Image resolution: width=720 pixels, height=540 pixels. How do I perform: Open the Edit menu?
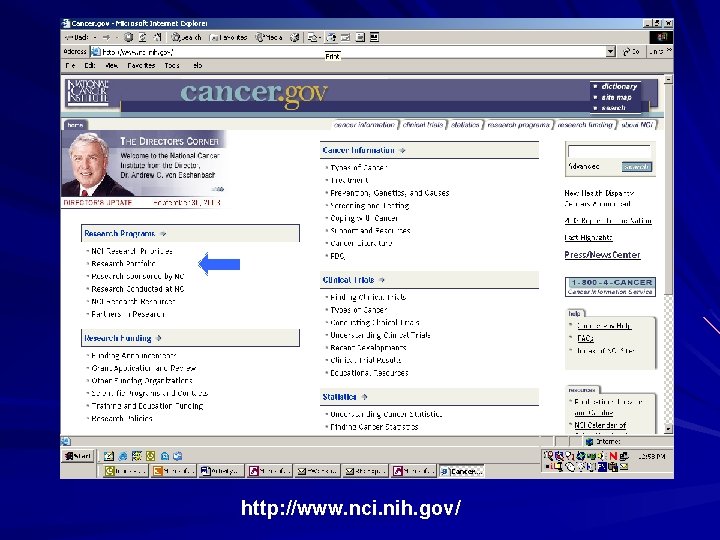pyautogui.click(x=90, y=66)
